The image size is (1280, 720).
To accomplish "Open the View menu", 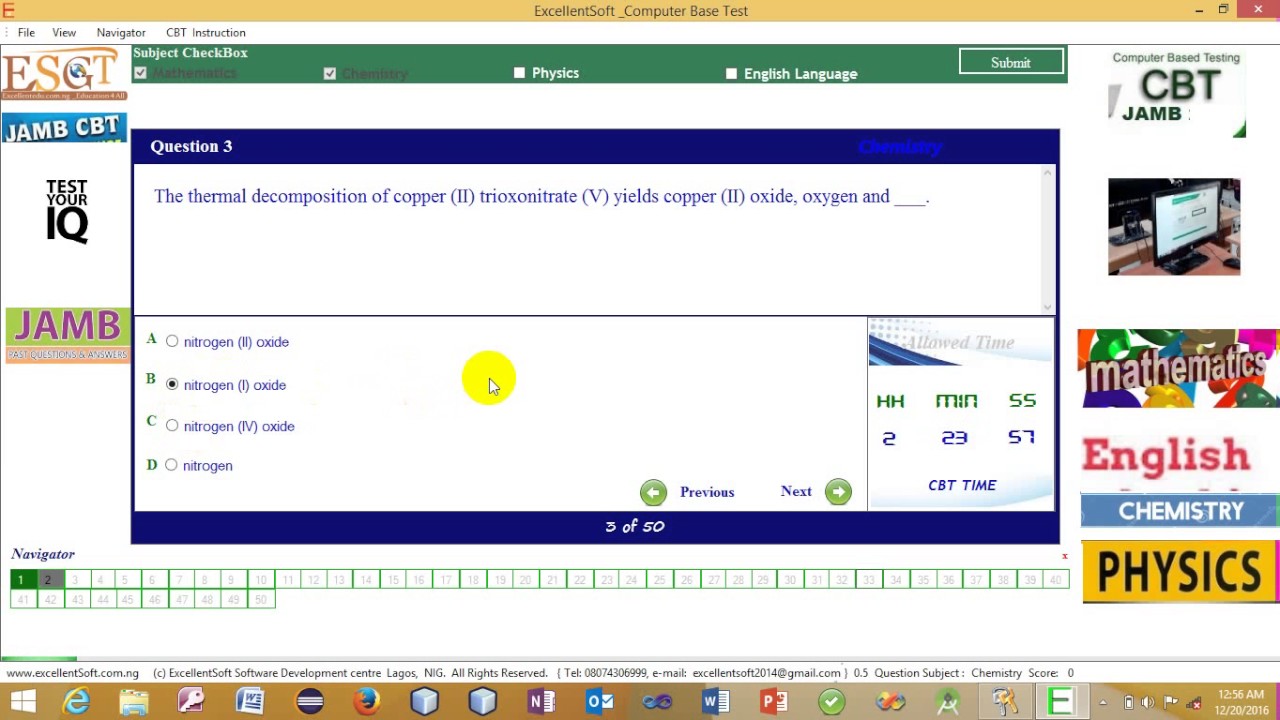I will tap(64, 32).
